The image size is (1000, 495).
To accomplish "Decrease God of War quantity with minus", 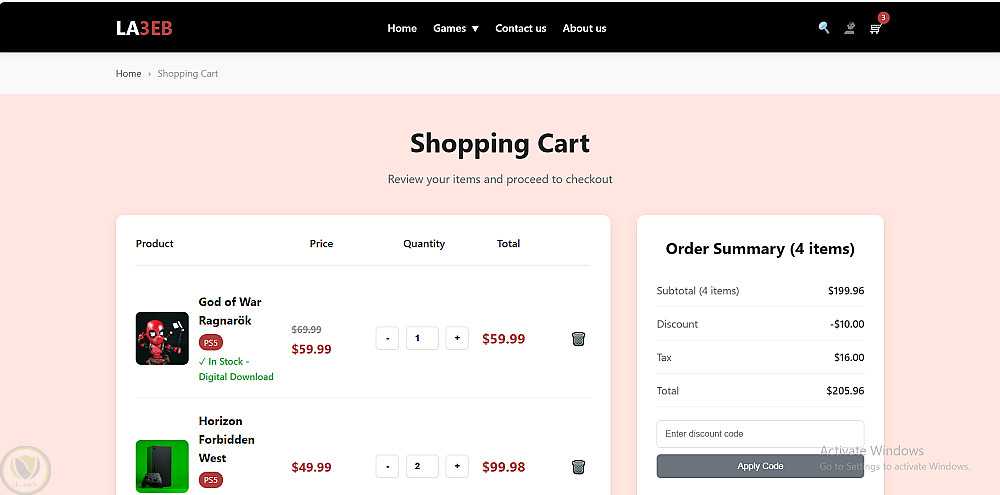I will [x=387, y=338].
